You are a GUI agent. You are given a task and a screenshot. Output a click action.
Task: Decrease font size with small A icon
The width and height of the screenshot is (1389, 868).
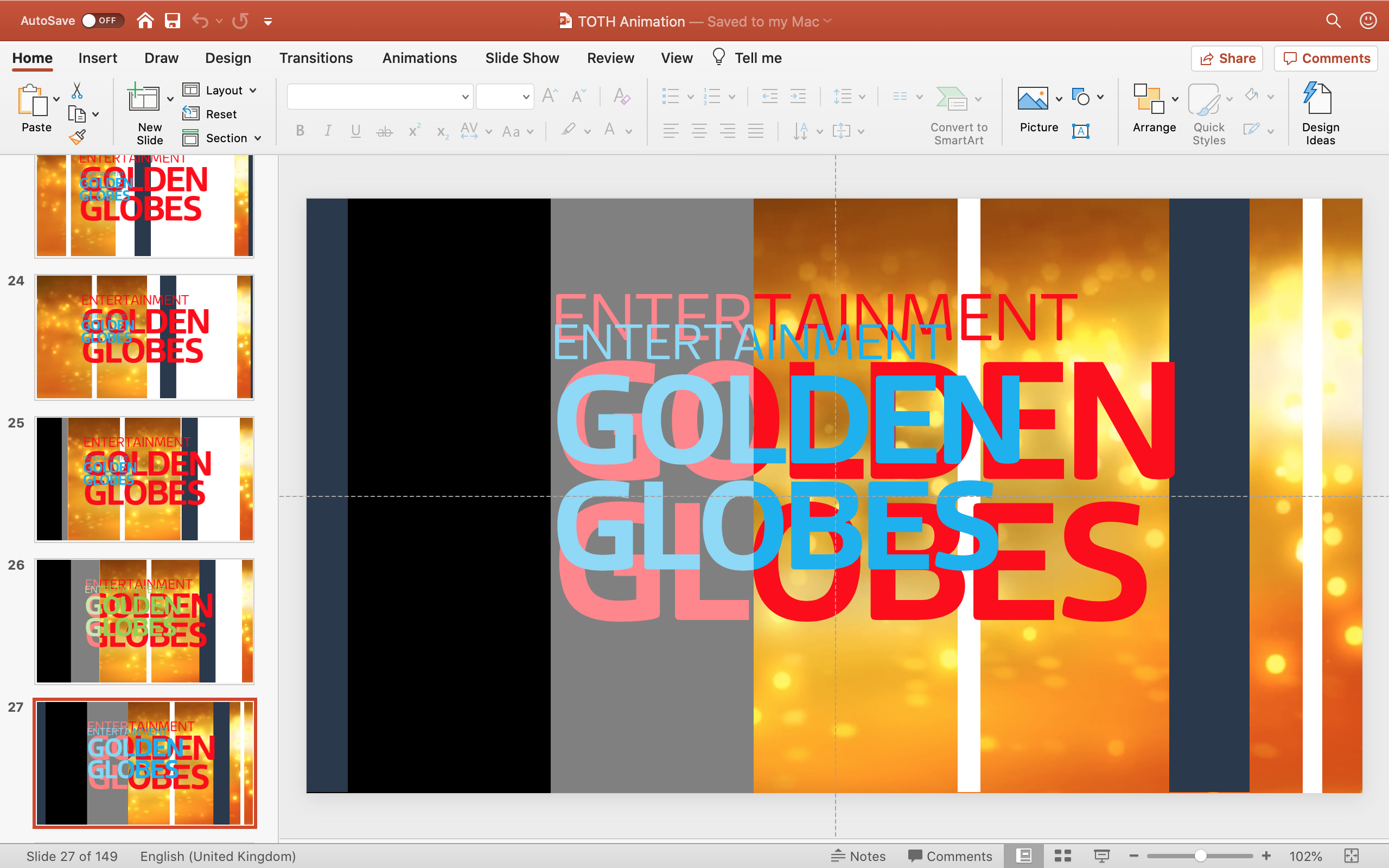578,96
